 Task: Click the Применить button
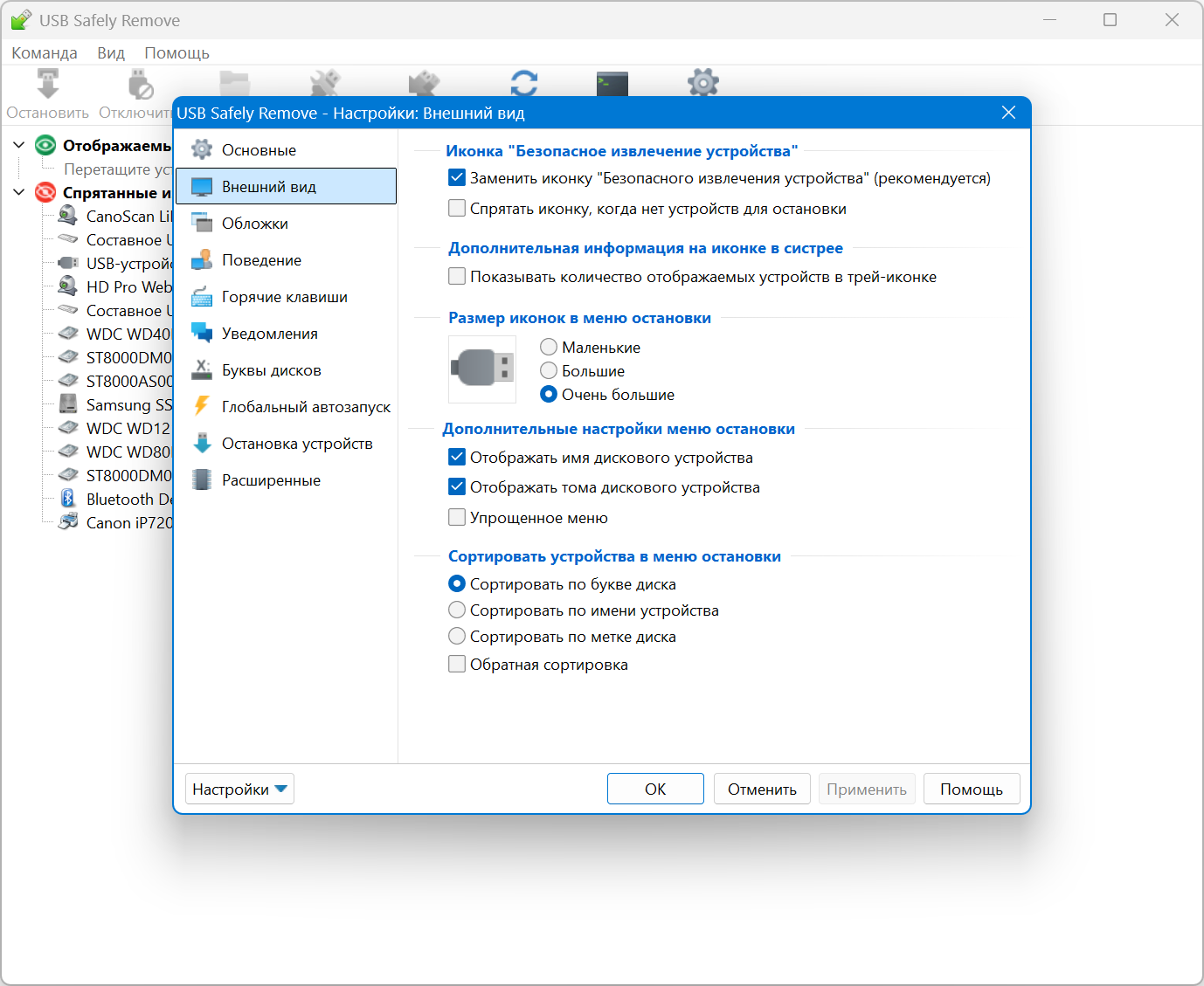867,789
